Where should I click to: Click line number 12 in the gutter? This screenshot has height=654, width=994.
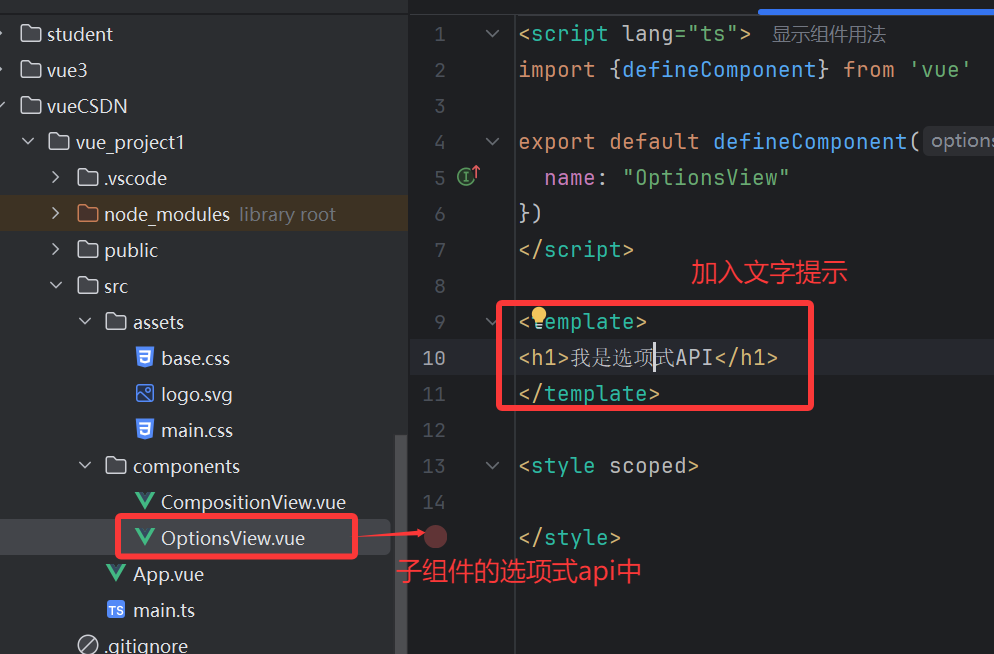[434, 430]
